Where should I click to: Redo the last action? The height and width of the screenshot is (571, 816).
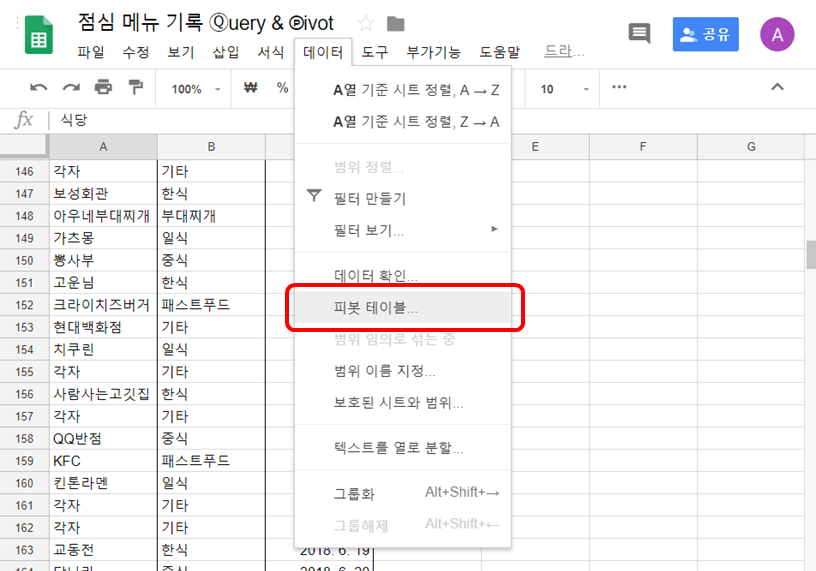(x=71, y=88)
